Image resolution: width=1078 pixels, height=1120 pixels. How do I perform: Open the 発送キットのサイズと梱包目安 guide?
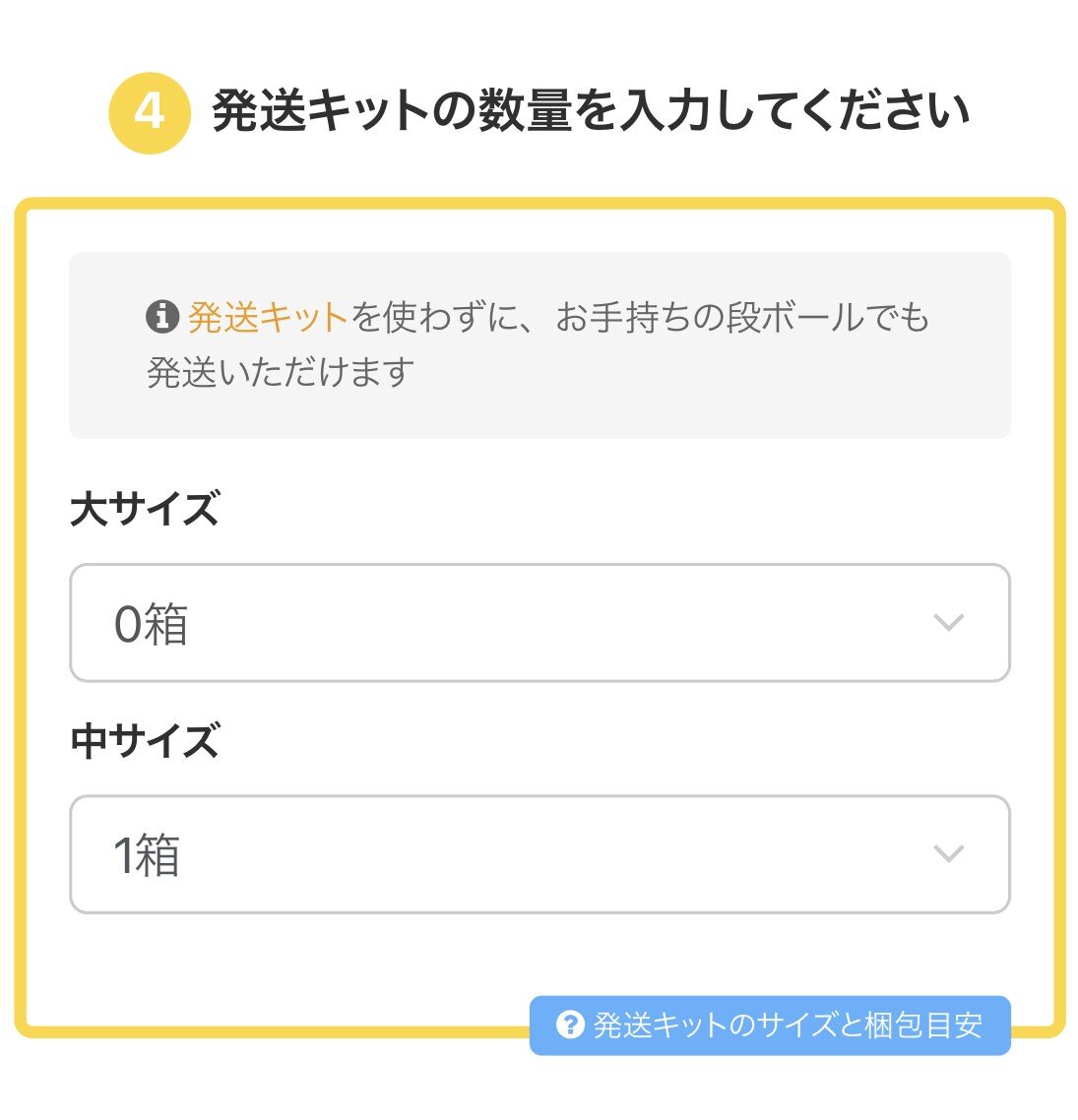coord(769,1025)
